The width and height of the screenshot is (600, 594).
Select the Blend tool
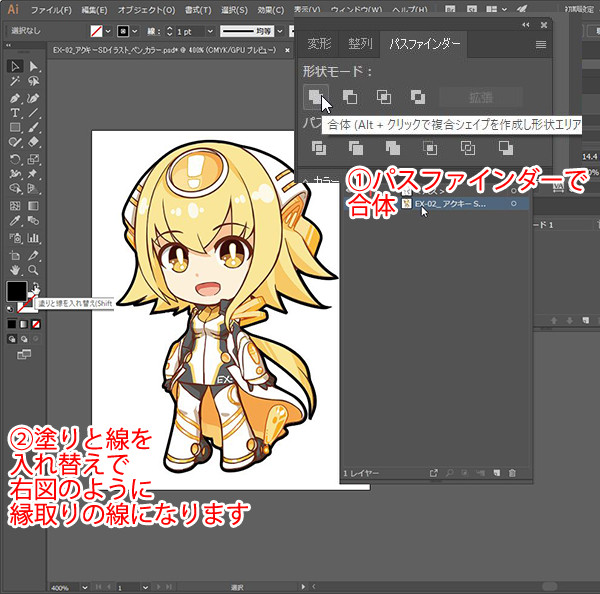[x=33, y=221]
